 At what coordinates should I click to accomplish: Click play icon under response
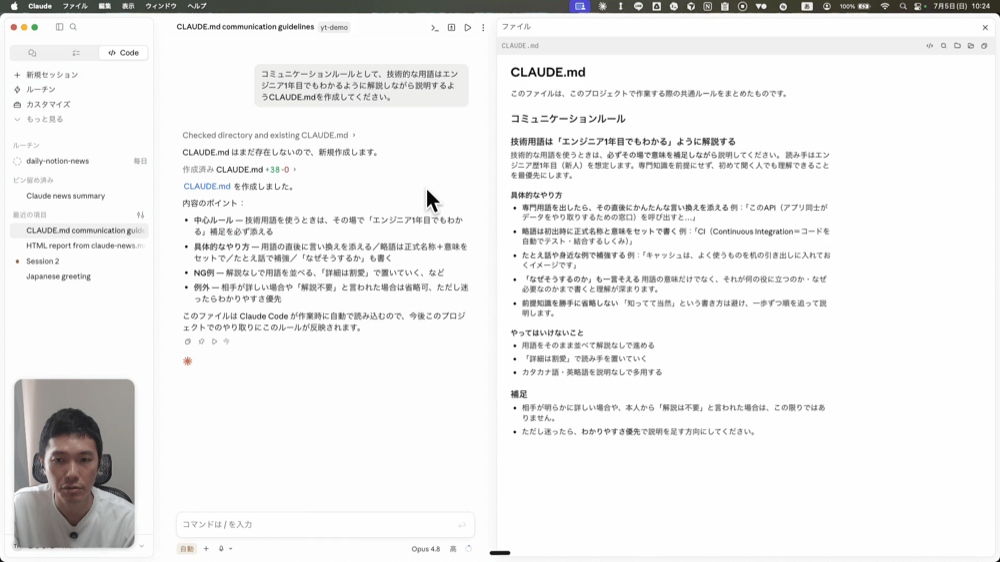[x=214, y=341]
